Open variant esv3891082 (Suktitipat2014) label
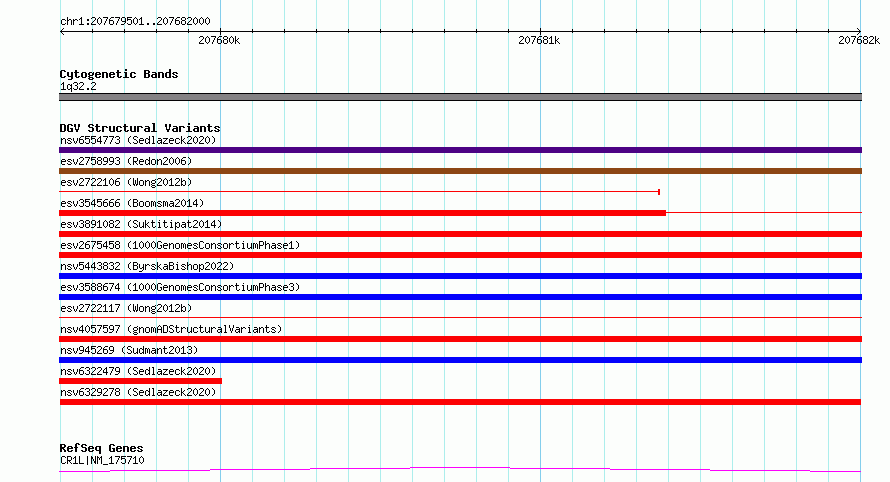 pos(141,224)
